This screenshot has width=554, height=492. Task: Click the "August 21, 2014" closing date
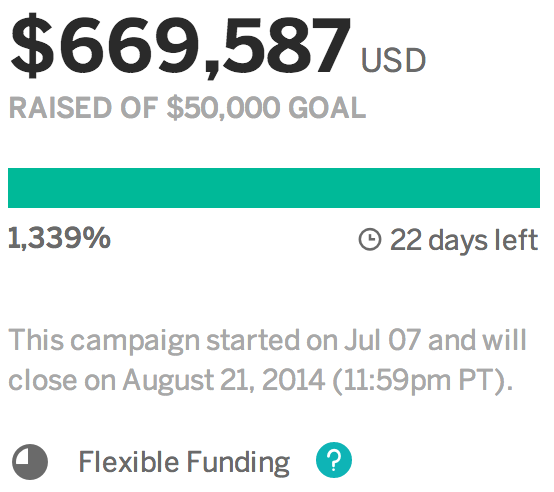pyautogui.click(x=224, y=380)
